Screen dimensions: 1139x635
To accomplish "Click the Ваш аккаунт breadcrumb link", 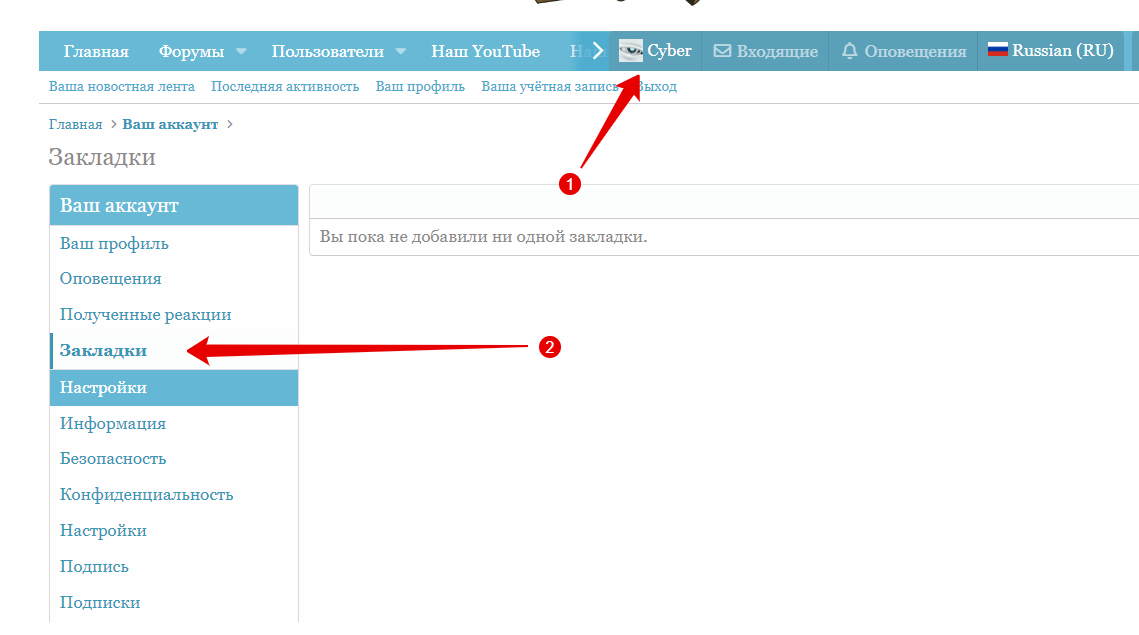I will coord(170,125).
